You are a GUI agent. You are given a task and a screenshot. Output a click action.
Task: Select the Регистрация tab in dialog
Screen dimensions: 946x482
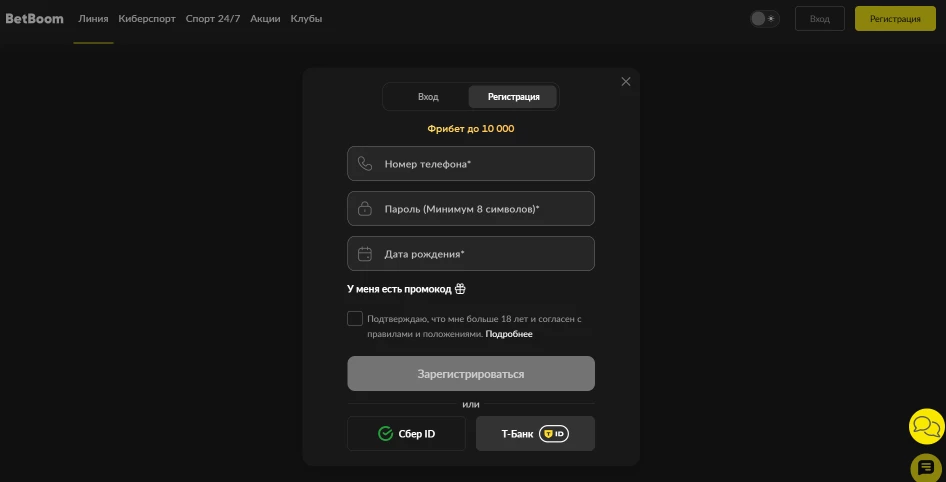513,97
